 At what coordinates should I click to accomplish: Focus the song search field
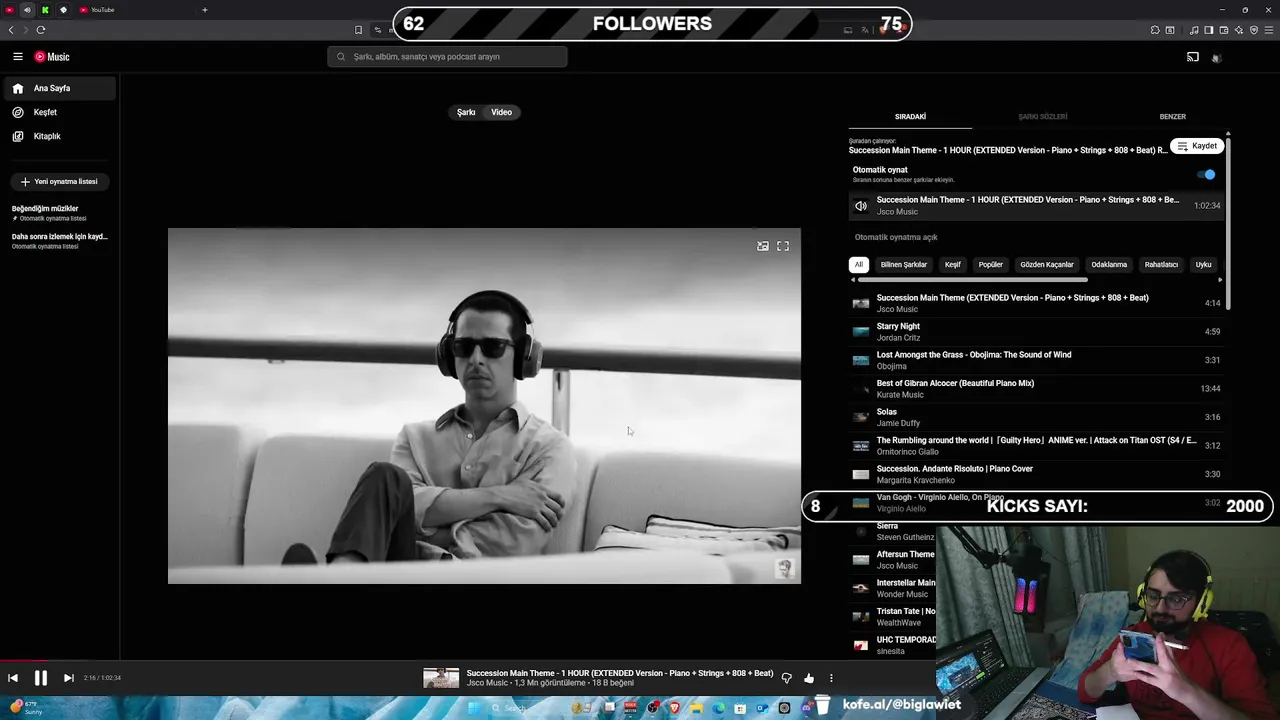tap(447, 57)
